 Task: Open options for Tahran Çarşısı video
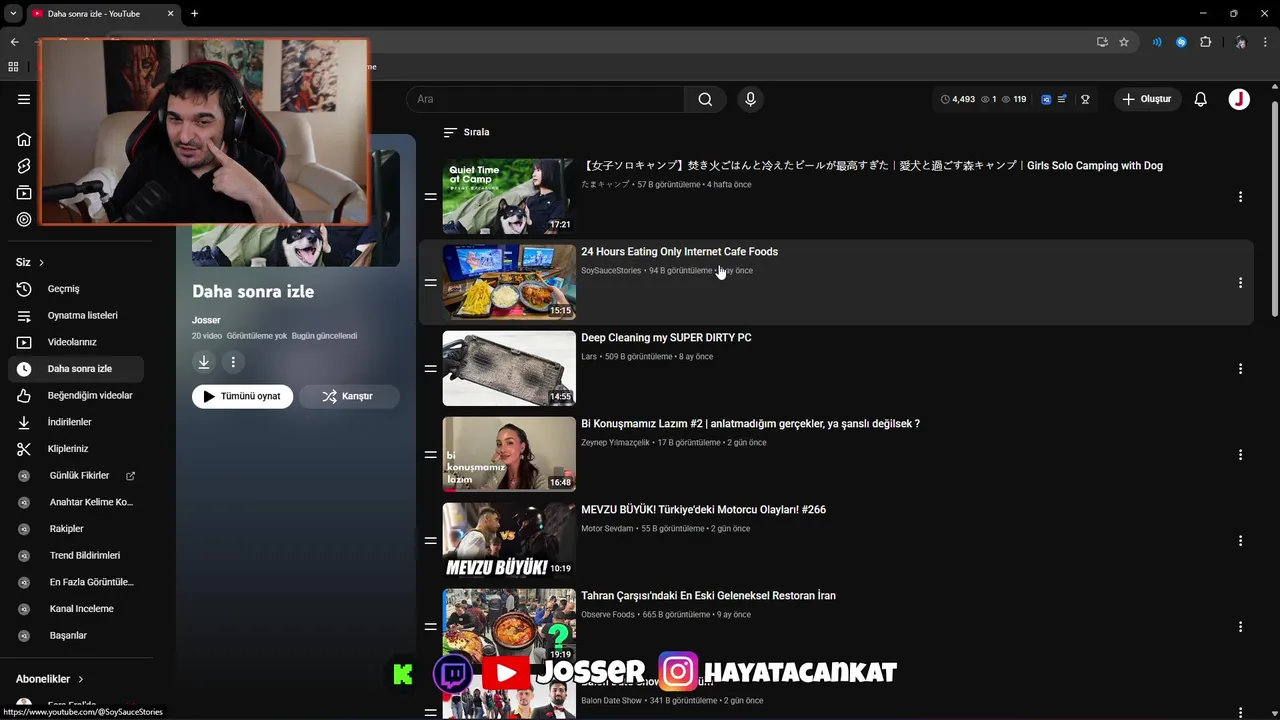[x=1240, y=627]
